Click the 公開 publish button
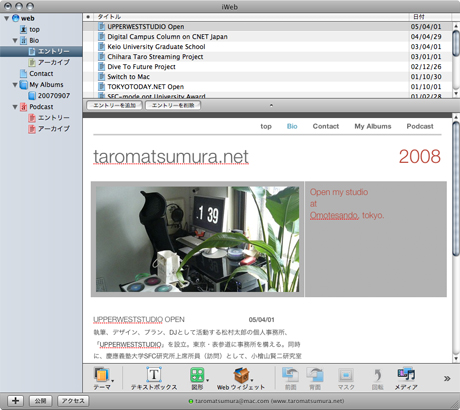 click(41, 401)
